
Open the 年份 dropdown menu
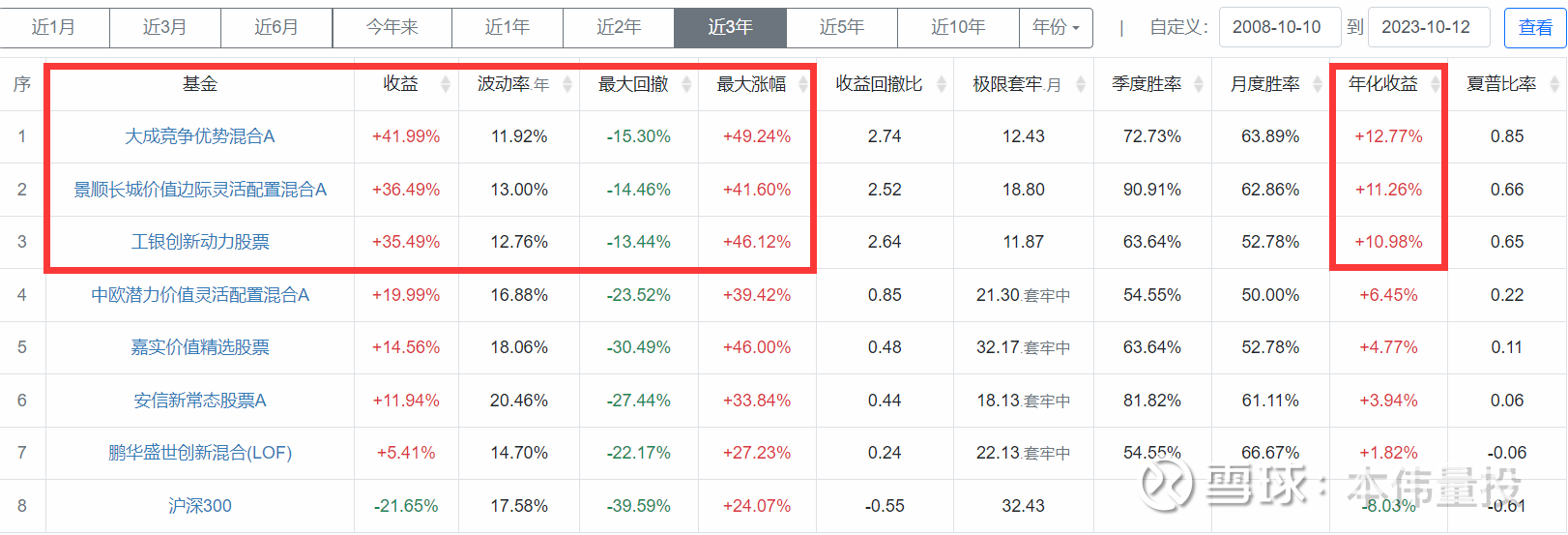1056,27
